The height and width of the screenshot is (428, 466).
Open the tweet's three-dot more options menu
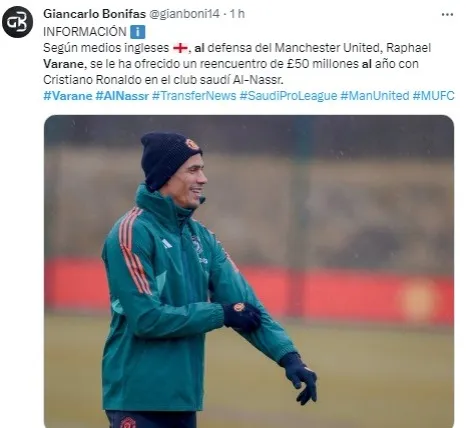[x=447, y=14]
